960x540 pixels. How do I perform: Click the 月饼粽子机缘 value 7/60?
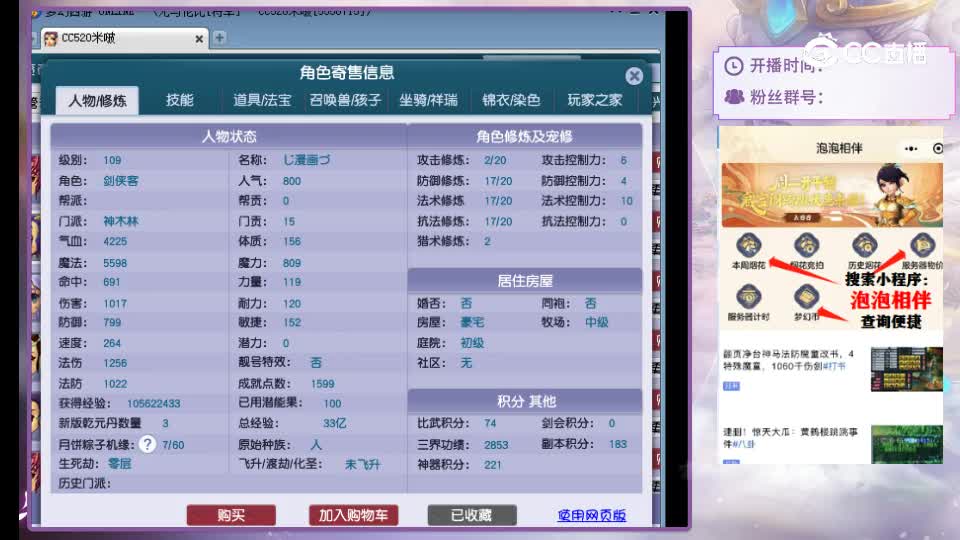pyautogui.click(x=173, y=445)
